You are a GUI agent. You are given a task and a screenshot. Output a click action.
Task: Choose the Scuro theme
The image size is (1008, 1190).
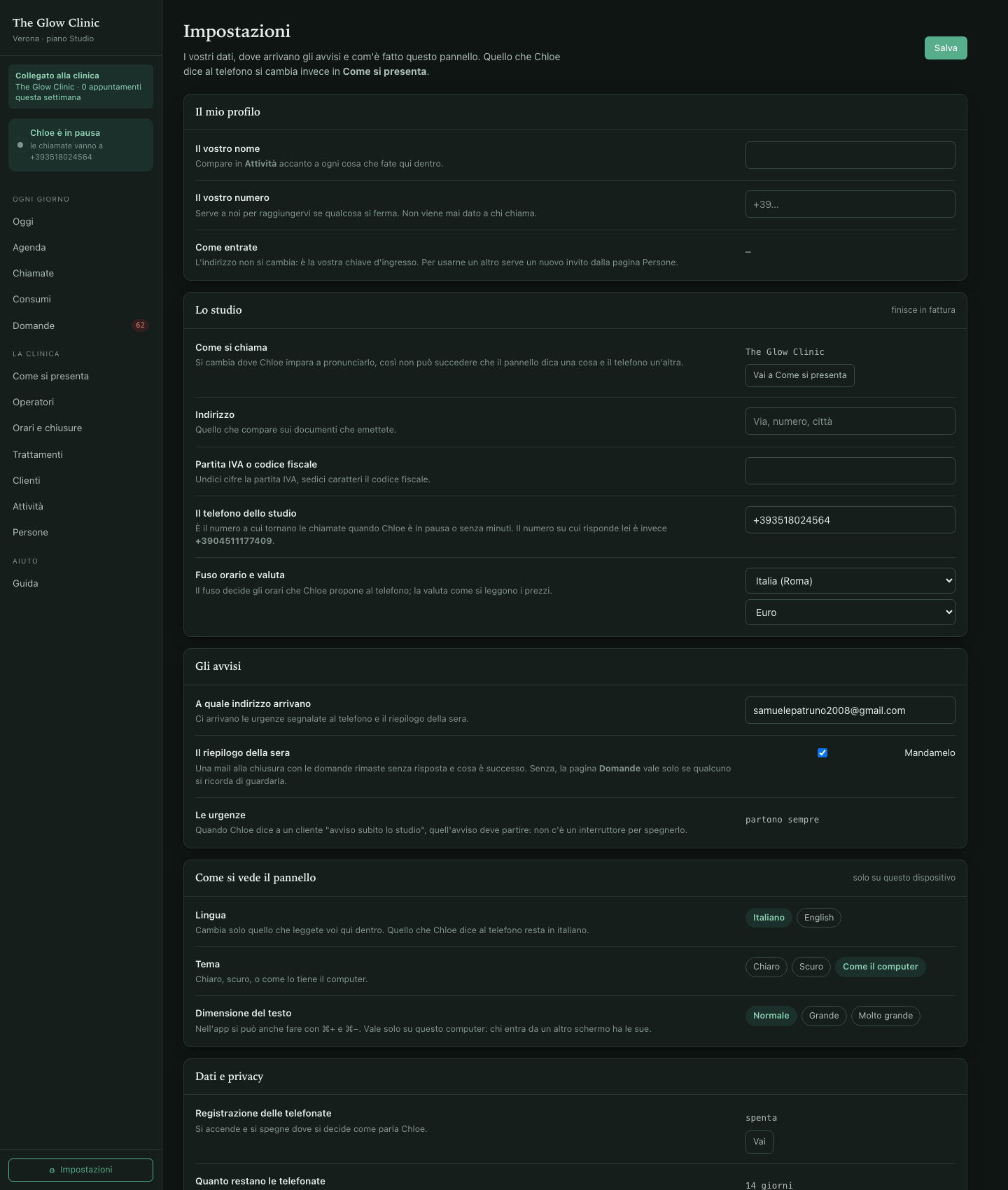pyautogui.click(x=811, y=967)
